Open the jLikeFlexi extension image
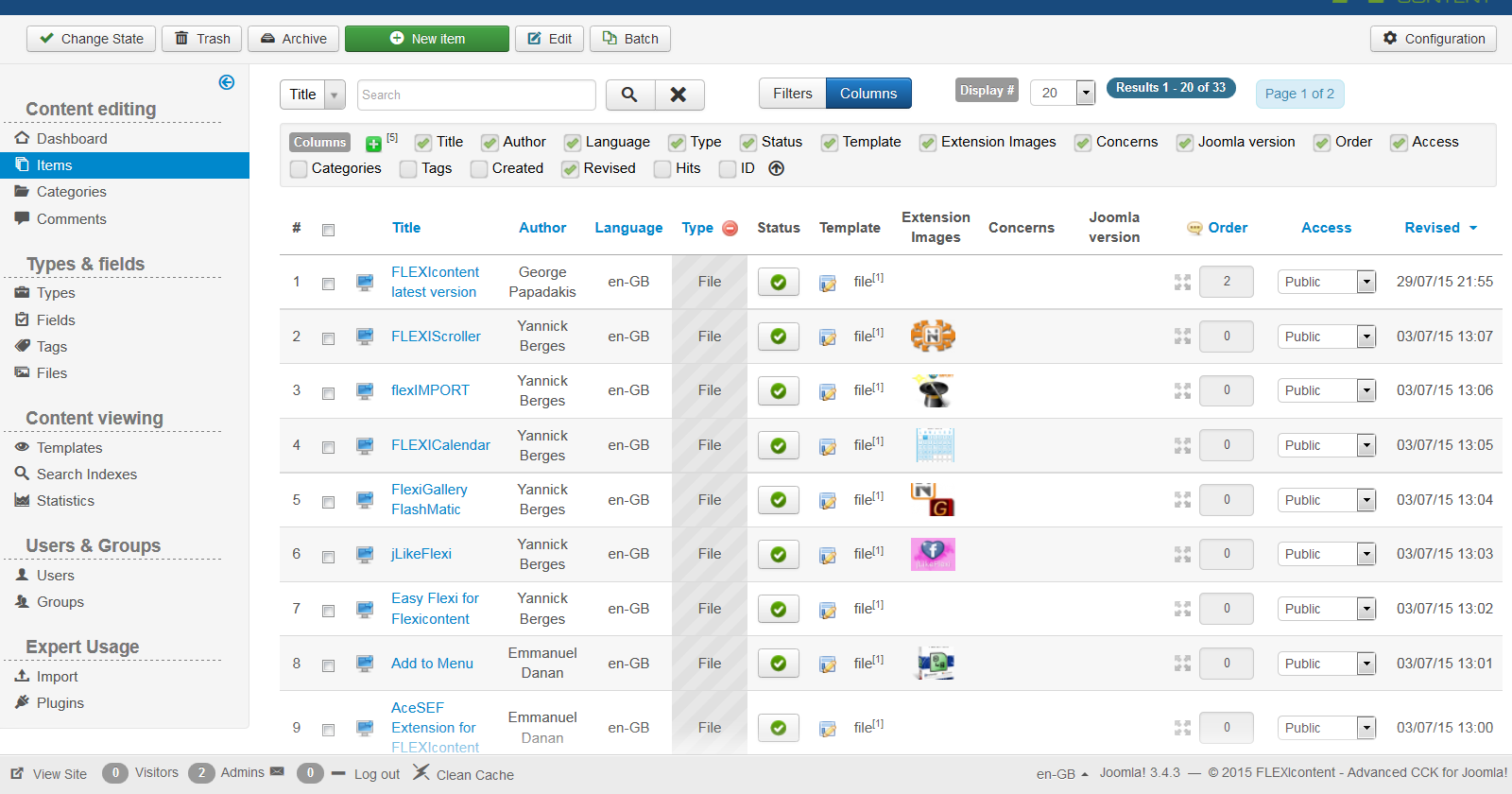This screenshot has width=1512, height=794. (x=933, y=554)
